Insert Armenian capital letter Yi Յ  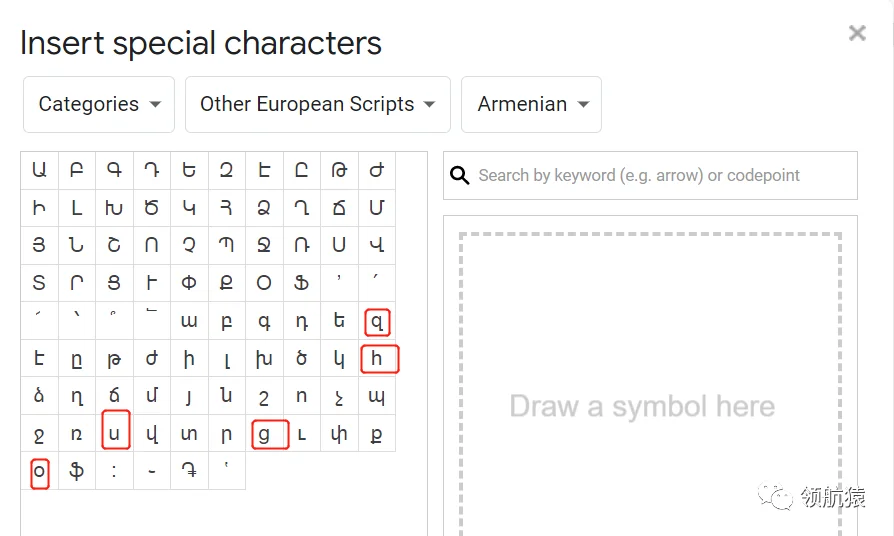click(x=39, y=246)
